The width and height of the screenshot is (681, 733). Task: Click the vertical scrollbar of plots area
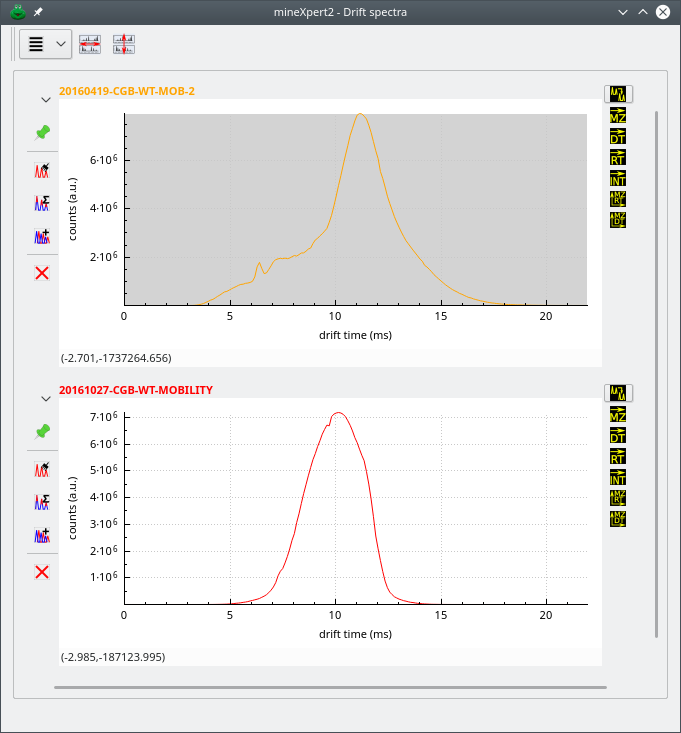coord(657,372)
